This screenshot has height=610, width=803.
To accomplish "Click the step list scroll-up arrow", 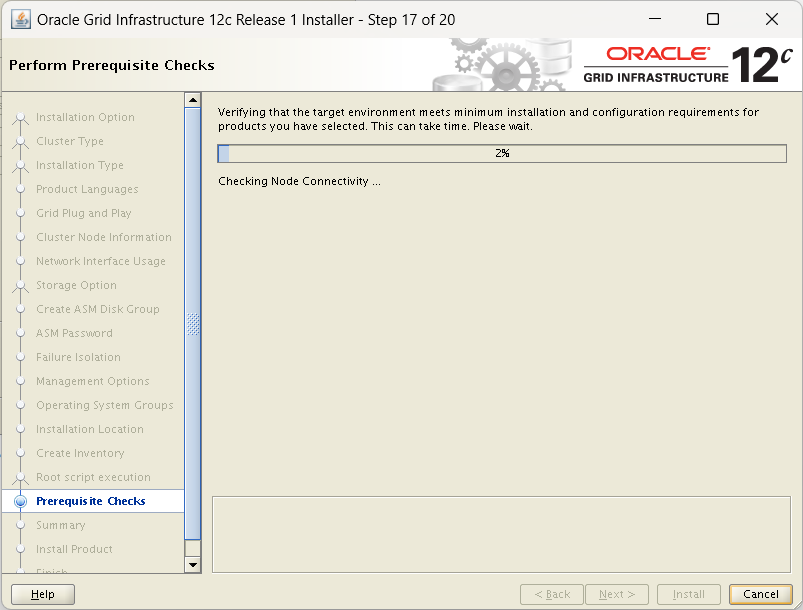I will click(x=193, y=100).
